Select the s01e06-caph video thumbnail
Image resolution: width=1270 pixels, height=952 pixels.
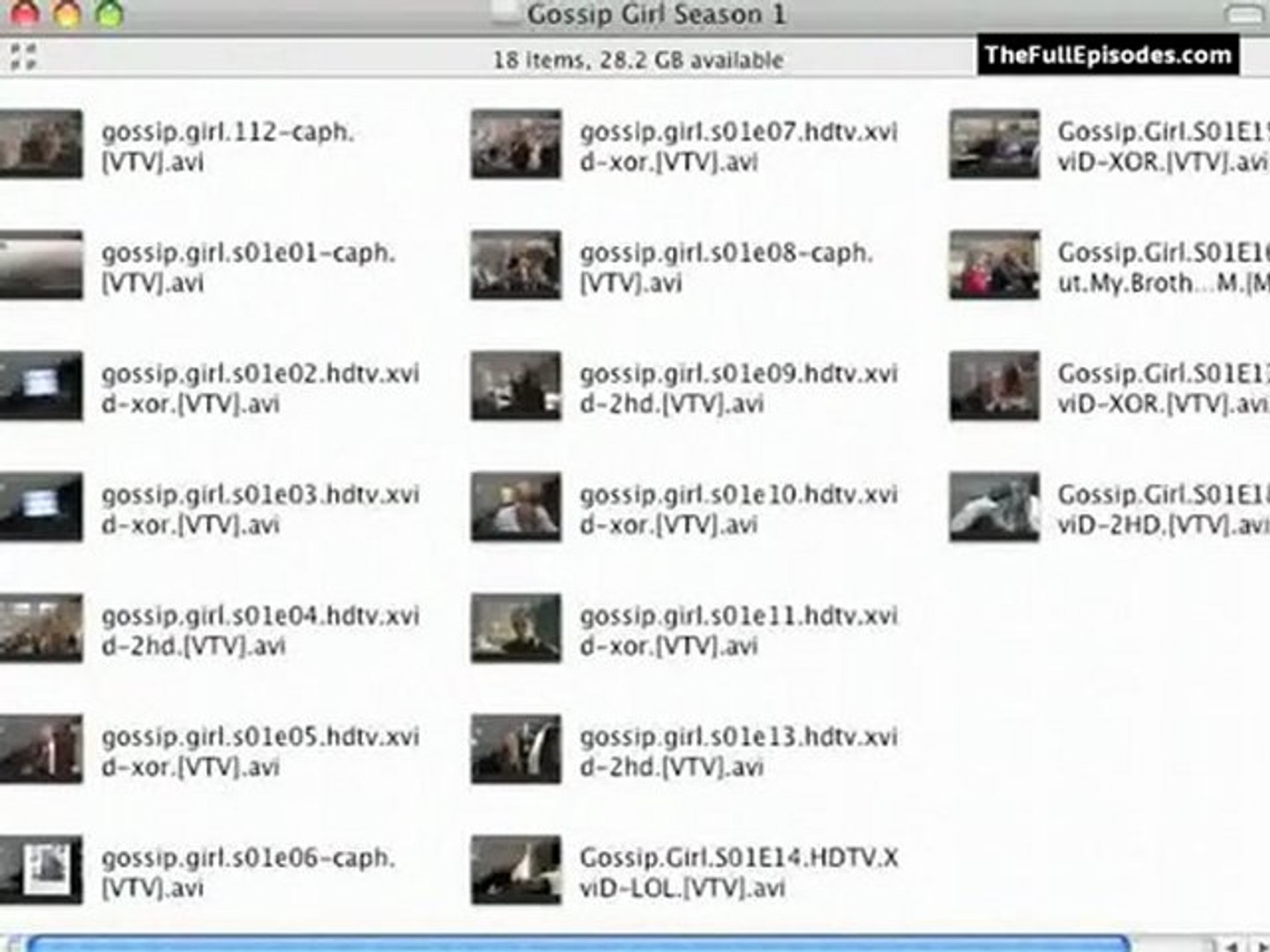(x=41, y=870)
